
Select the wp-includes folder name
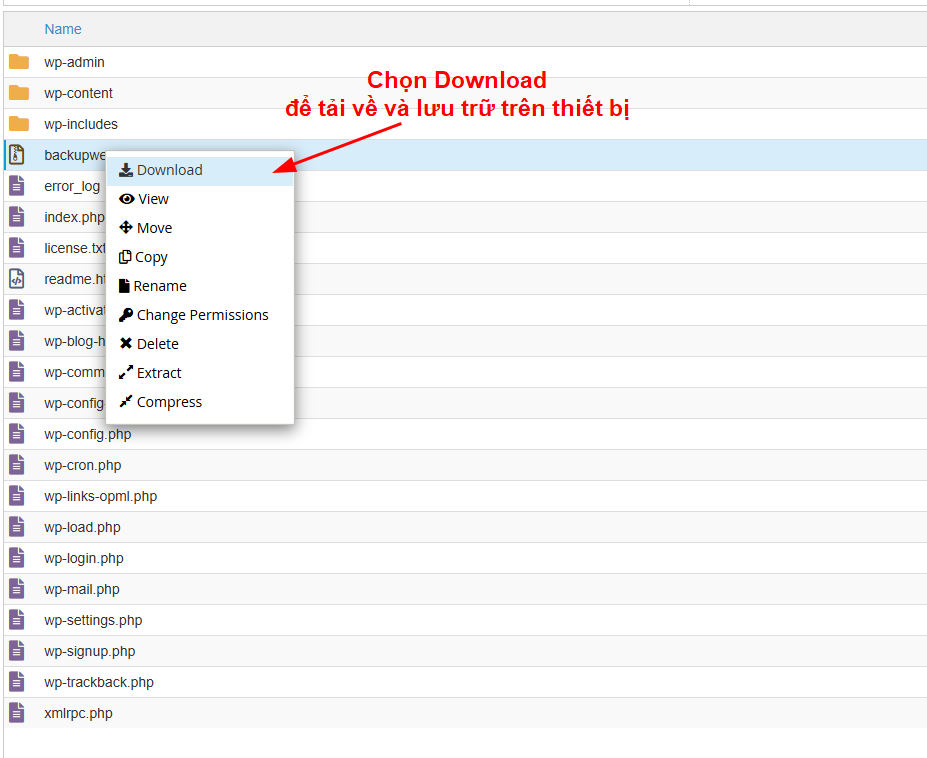[x=81, y=124]
